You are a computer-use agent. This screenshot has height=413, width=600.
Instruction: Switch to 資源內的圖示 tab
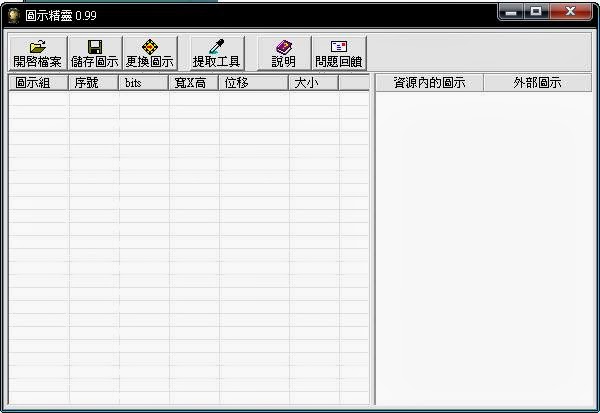pyautogui.click(x=430, y=83)
